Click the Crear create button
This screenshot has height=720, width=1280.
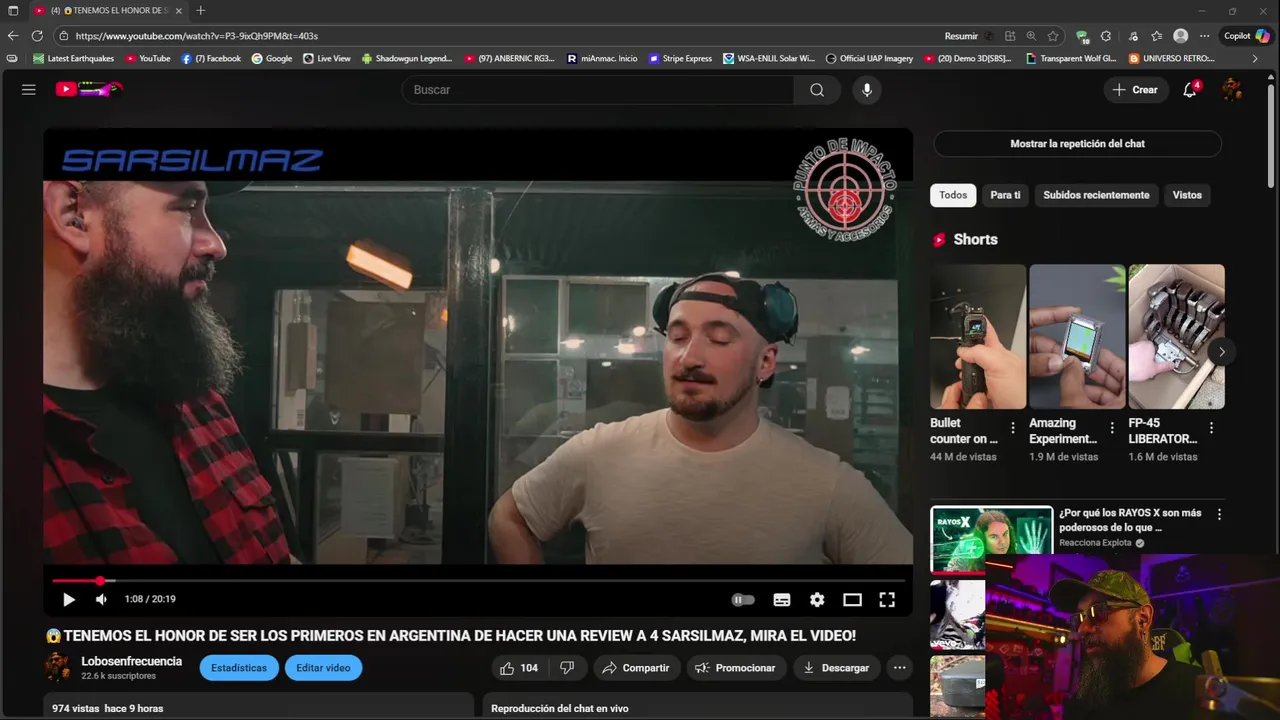tap(1136, 90)
